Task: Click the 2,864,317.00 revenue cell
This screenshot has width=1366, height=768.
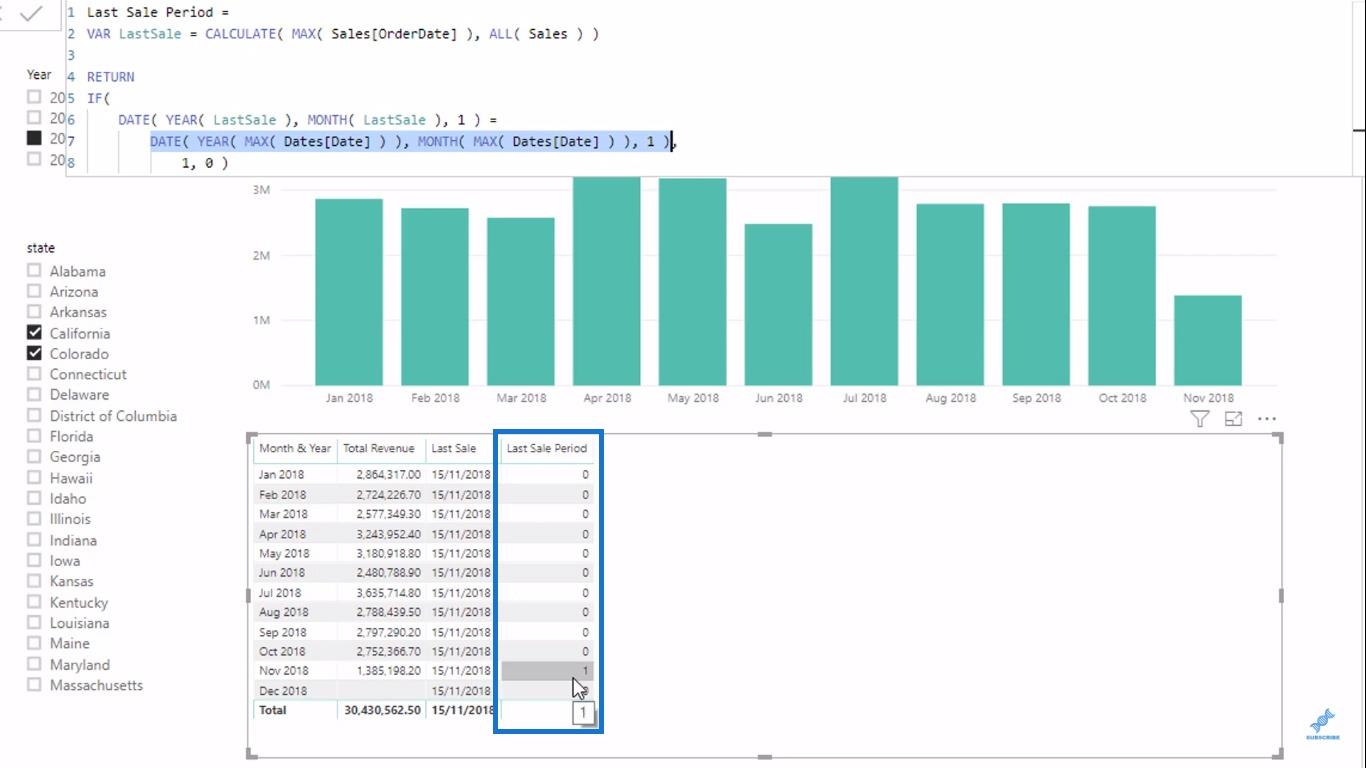Action: pyautogui.click(x=388, y=475)
